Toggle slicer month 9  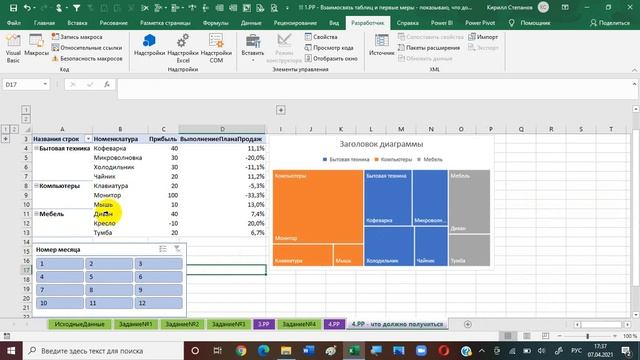[158, 290]
